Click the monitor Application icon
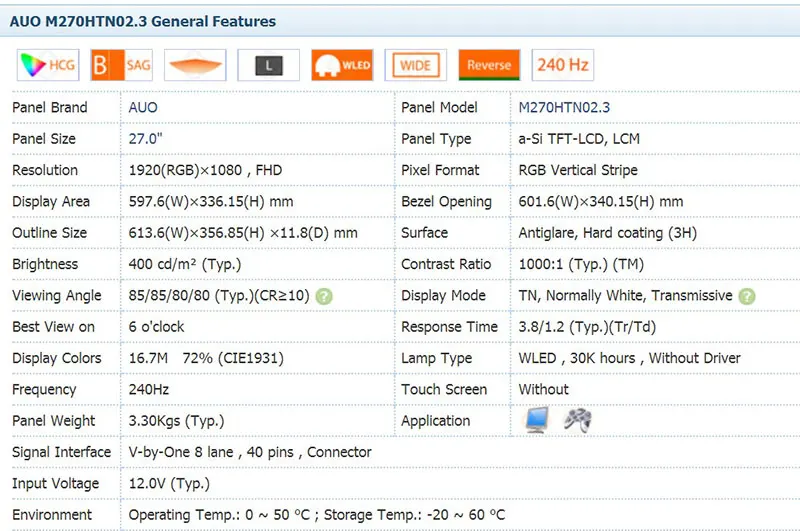 pos(537,420)
